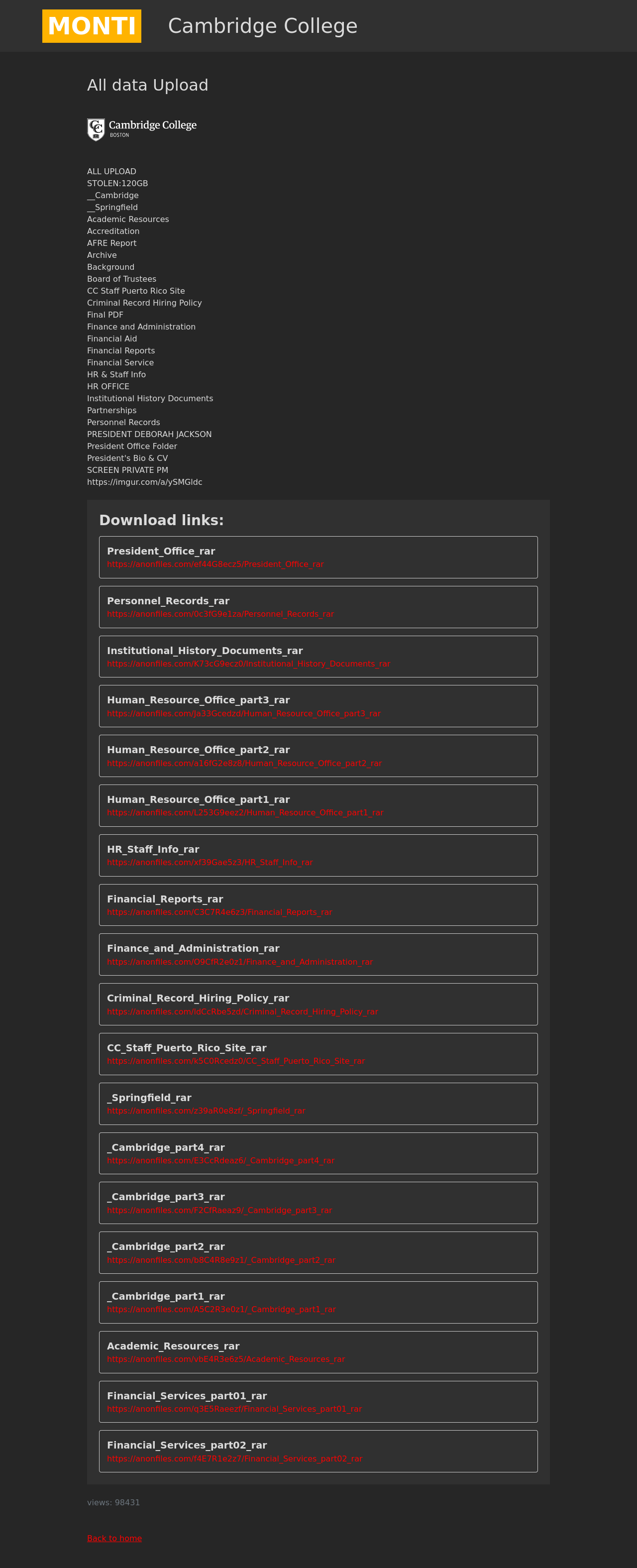The width and height of the screenshot is (637, 1568).
Task: Click the Financial_Reports_rar title
Action: point(165,899)
